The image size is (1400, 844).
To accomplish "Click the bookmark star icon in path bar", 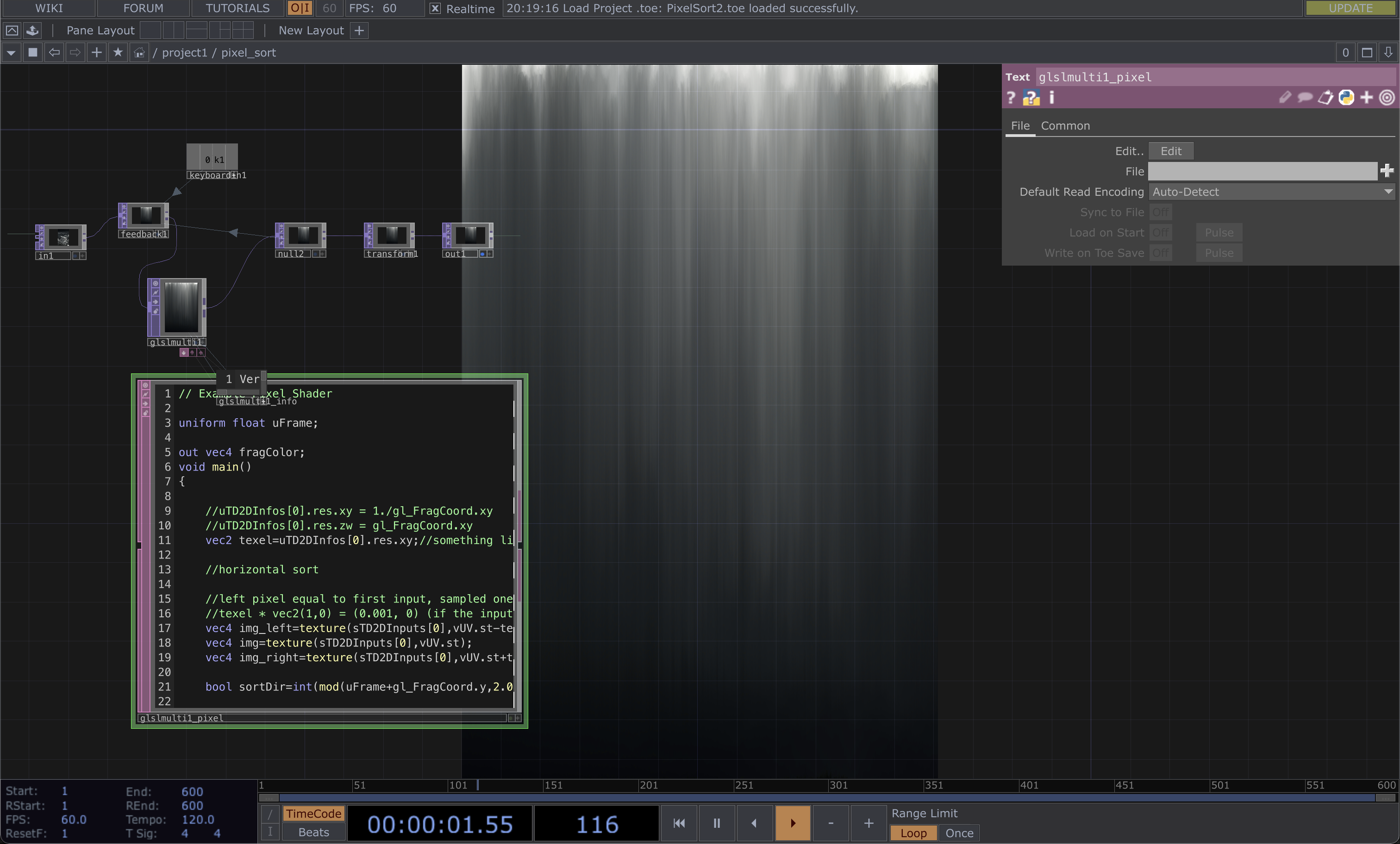I will (118, 52).
